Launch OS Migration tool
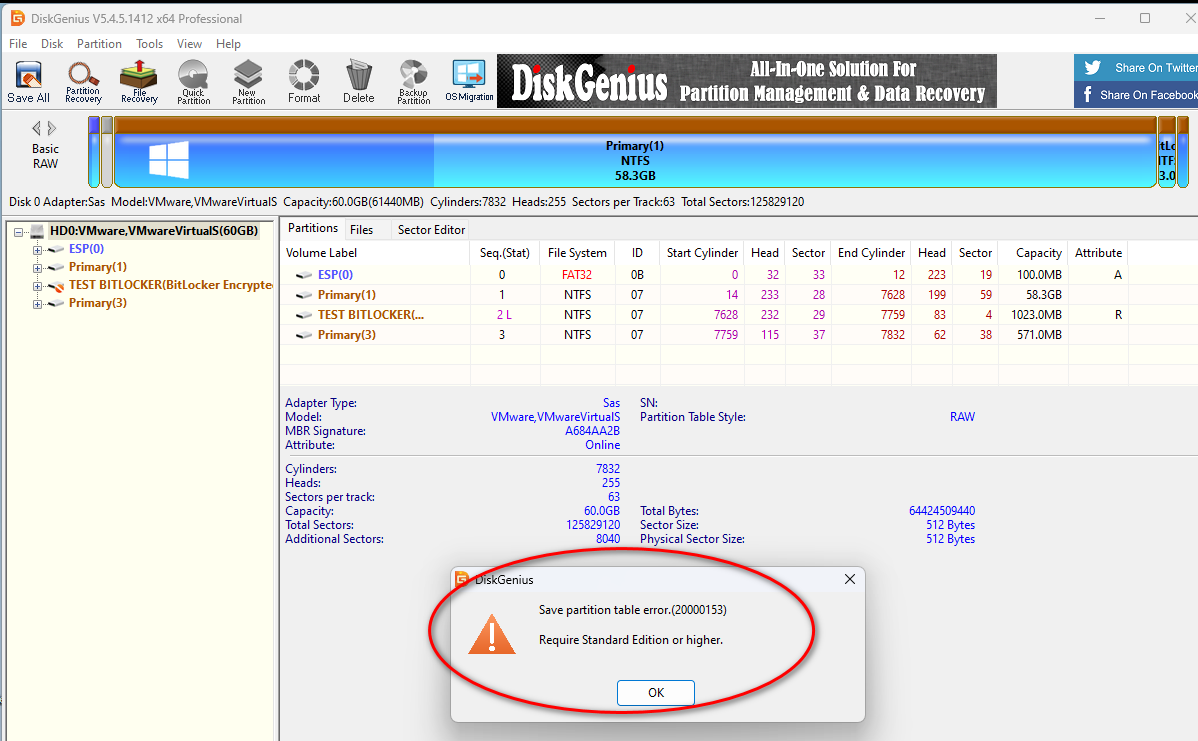This screenshot has height=741, width=1198. [469, 81]
